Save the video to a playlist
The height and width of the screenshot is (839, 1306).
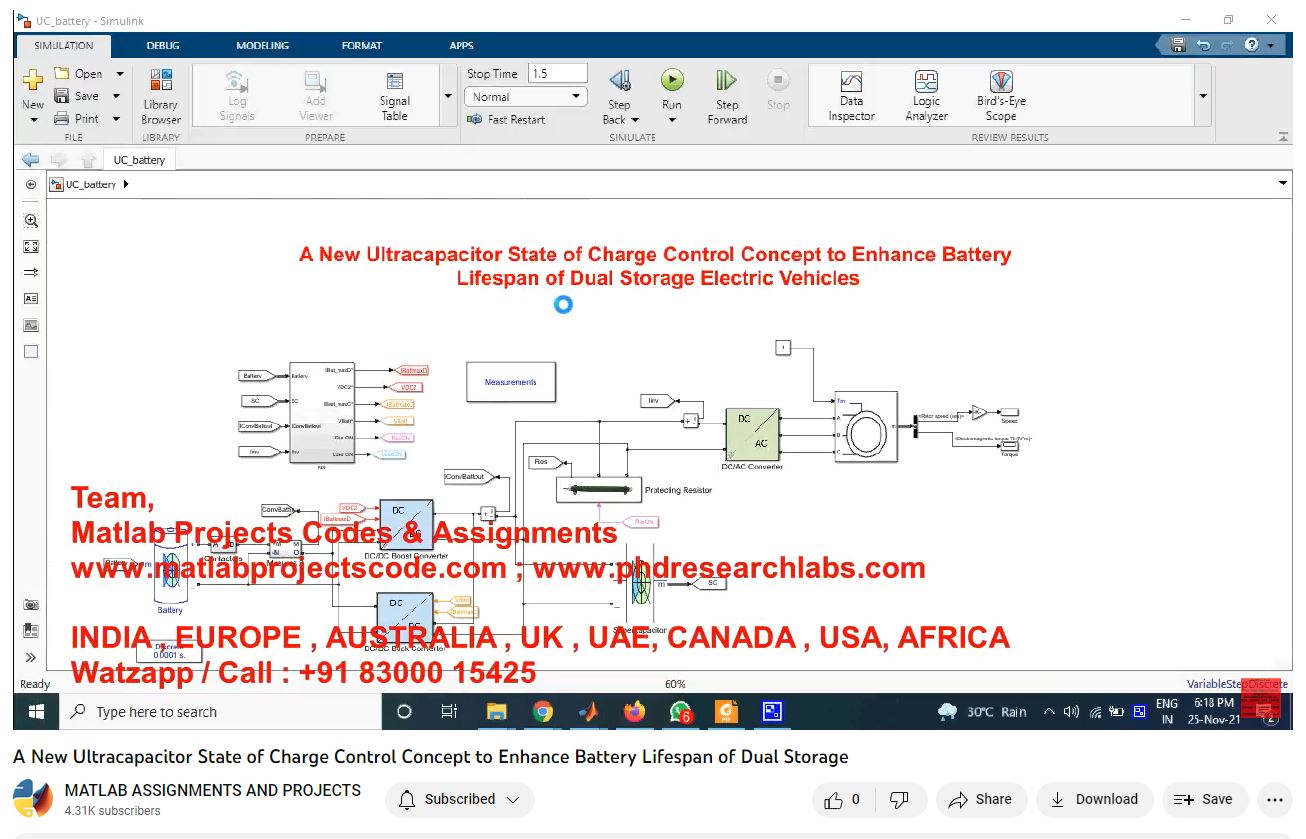click(x=1204, y=800)
